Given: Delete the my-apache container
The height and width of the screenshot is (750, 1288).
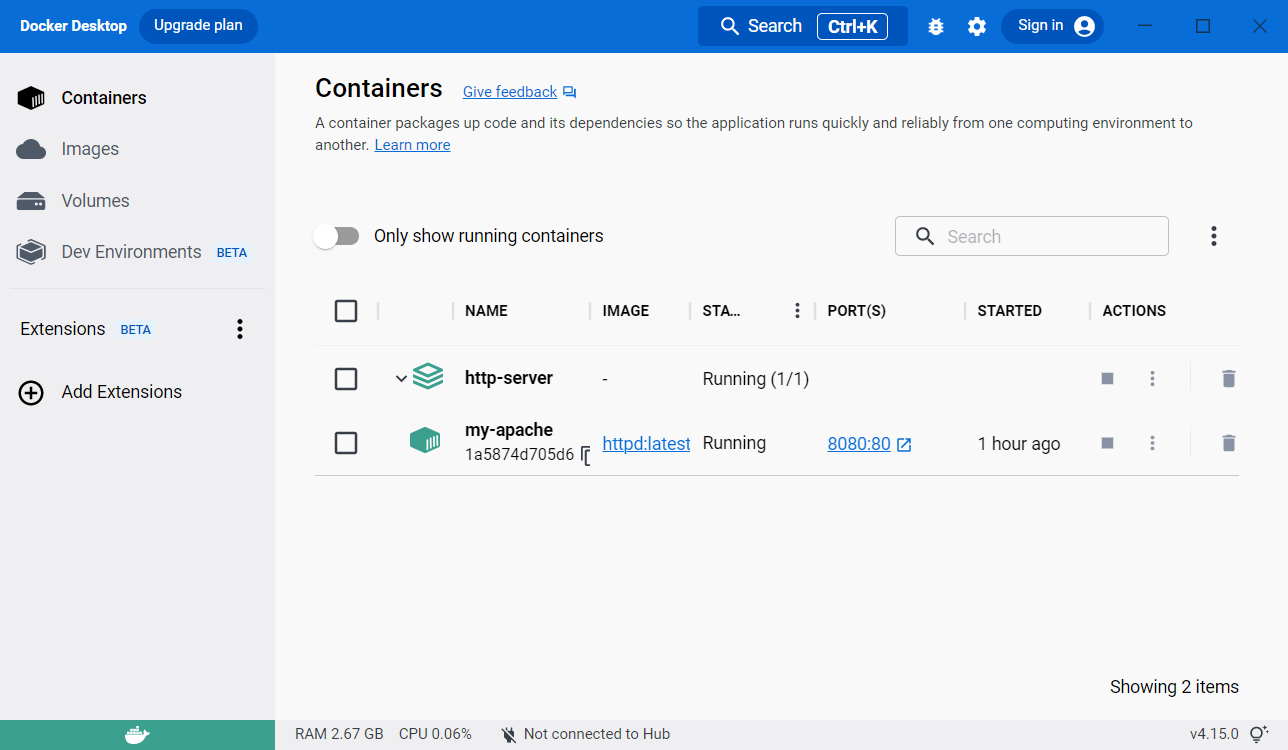Looking at the screenshot, I should 1229,443.
